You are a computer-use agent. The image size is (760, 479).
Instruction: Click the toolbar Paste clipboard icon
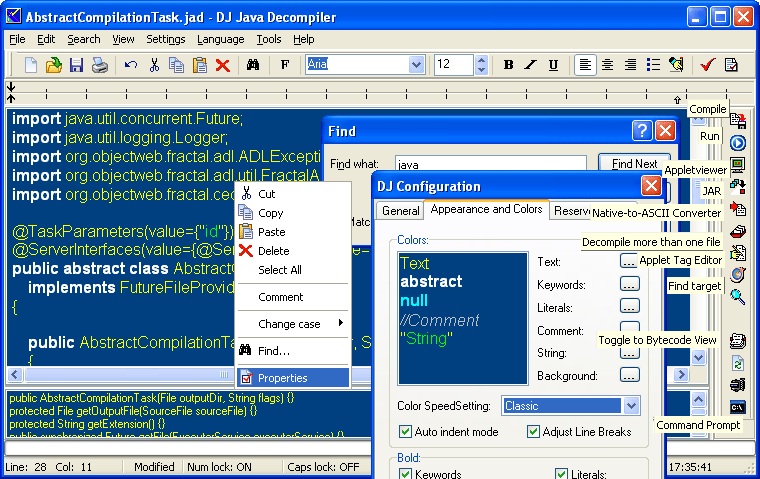tap(200, 64)
